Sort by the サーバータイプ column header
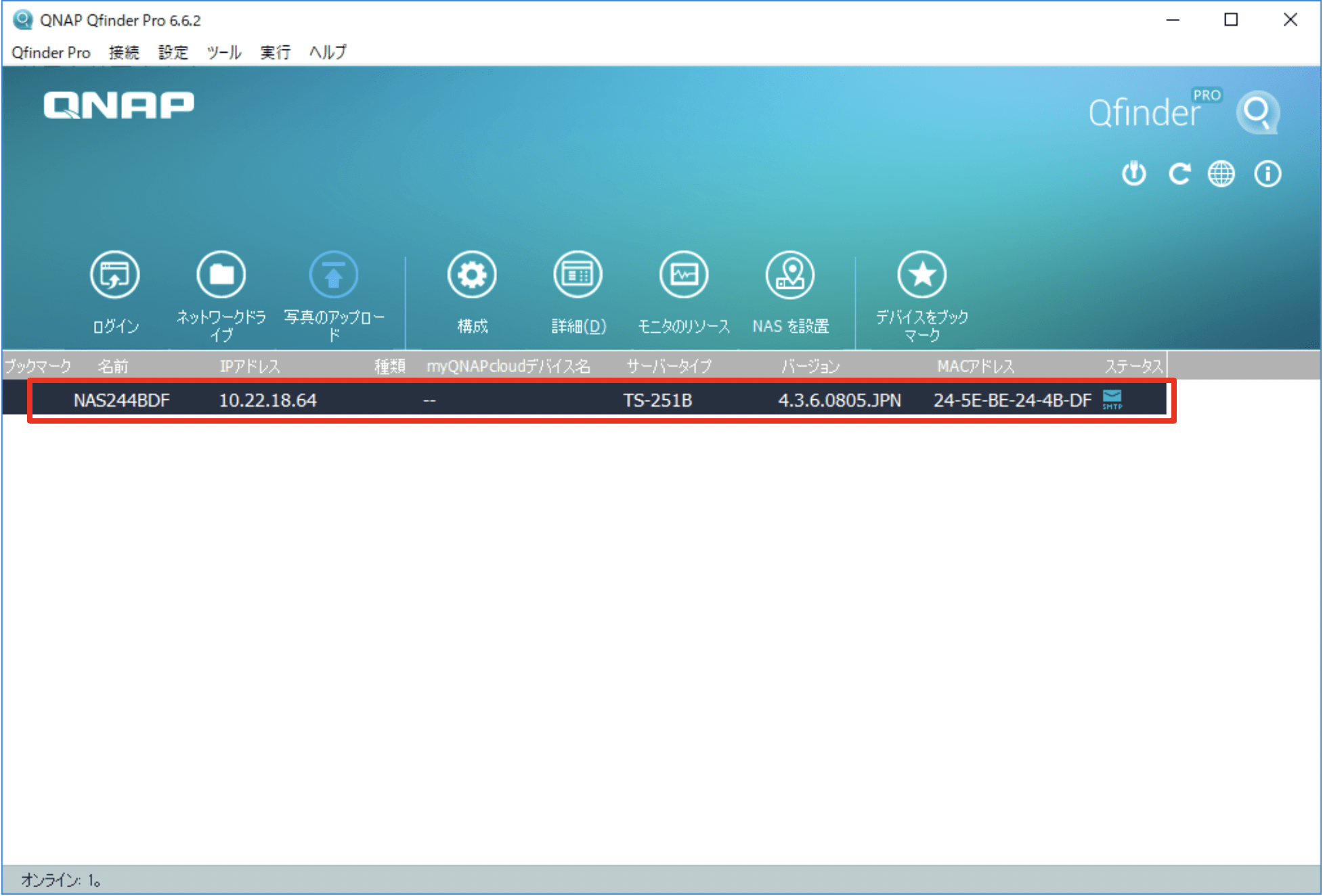Image resolution: width=1323 pixels, height=896 pixels. pos(669,366)
